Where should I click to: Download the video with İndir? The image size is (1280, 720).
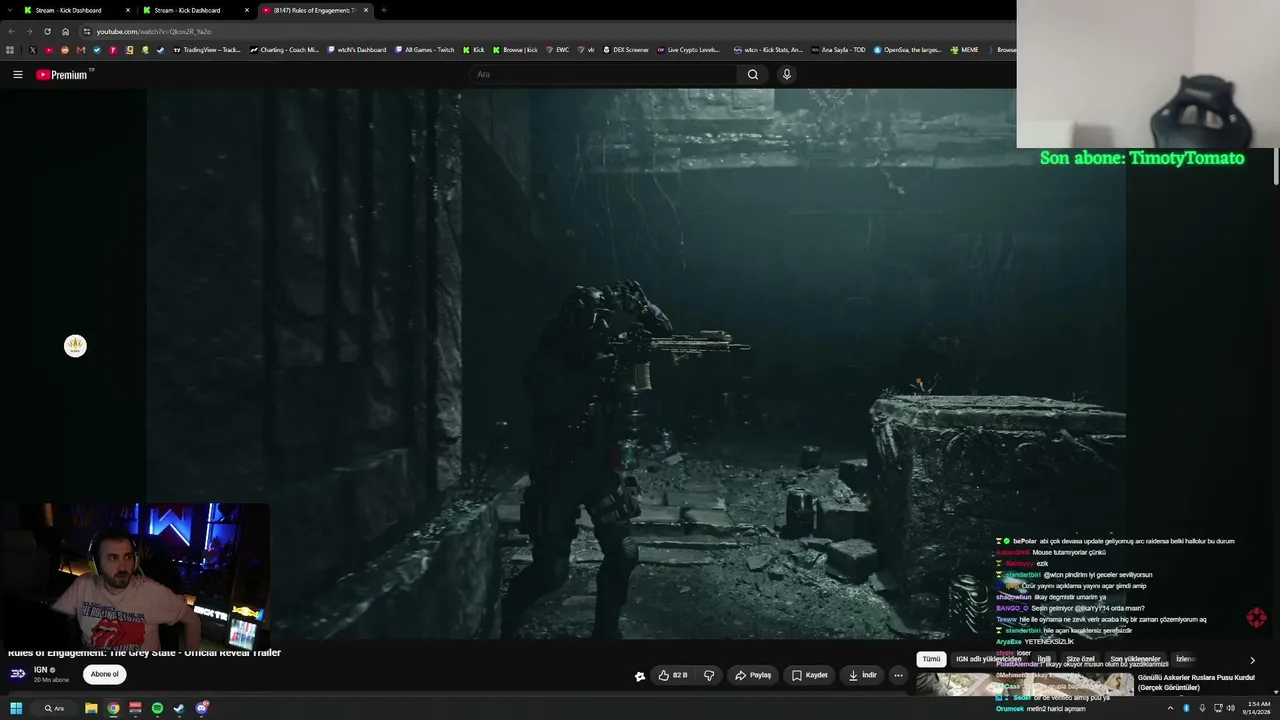[x=862, y=675]
